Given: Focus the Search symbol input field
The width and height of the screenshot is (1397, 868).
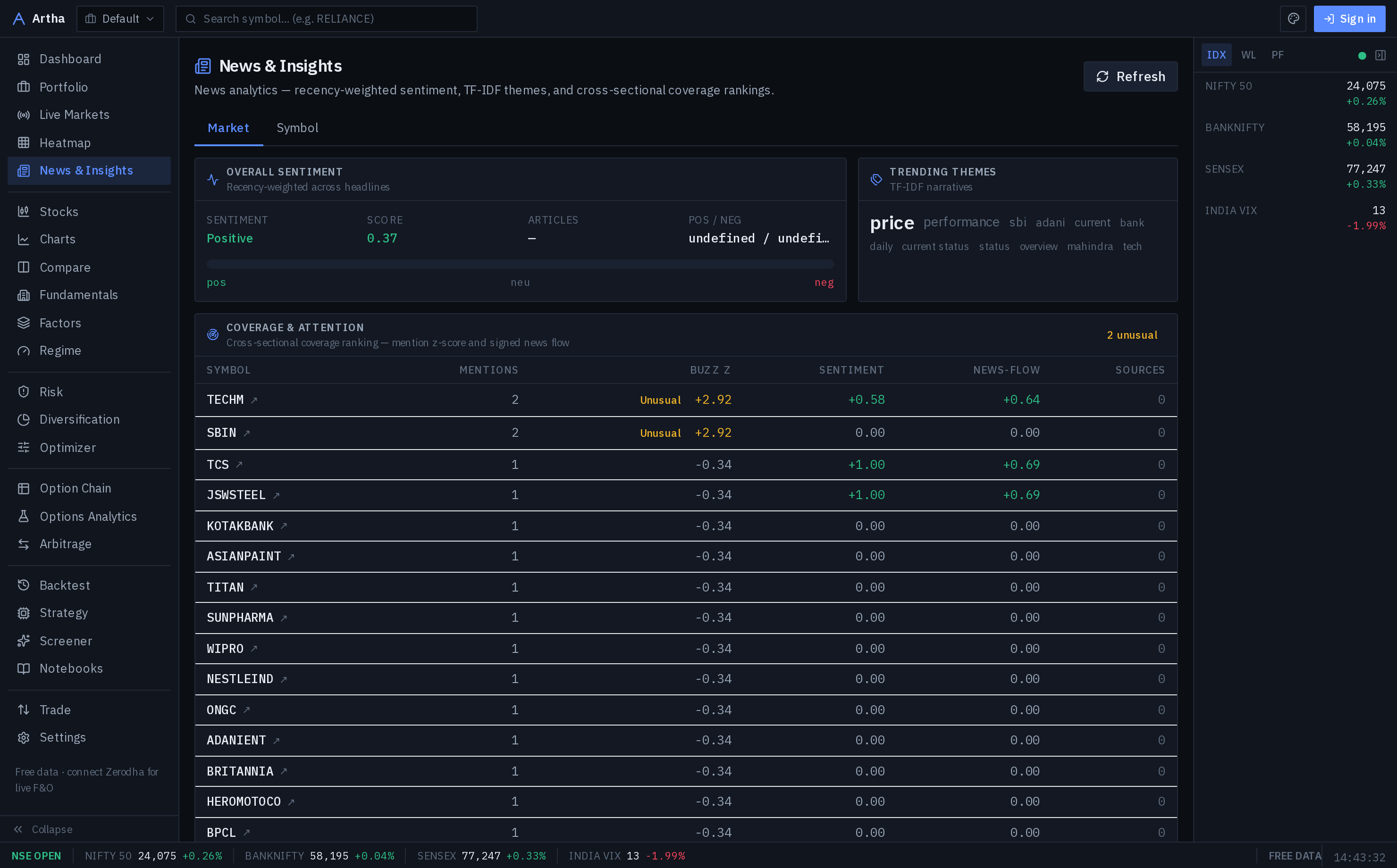Looking at the screenshot, I should (326, 19).
